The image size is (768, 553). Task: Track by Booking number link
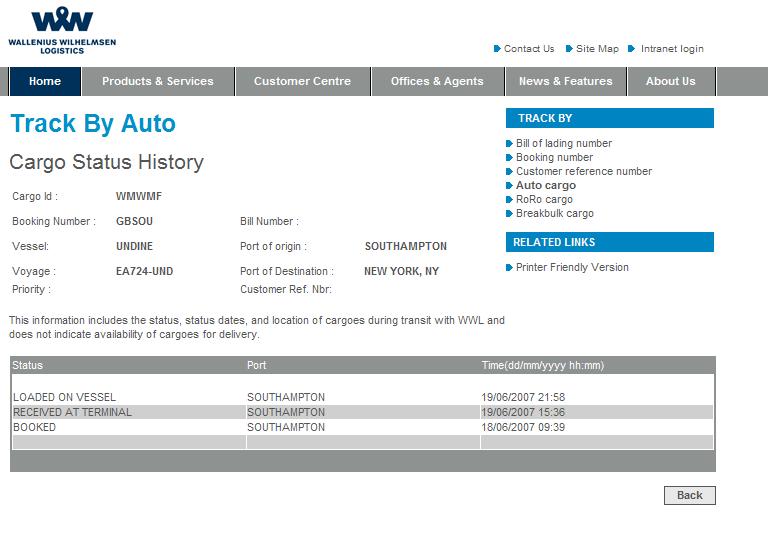554,157
